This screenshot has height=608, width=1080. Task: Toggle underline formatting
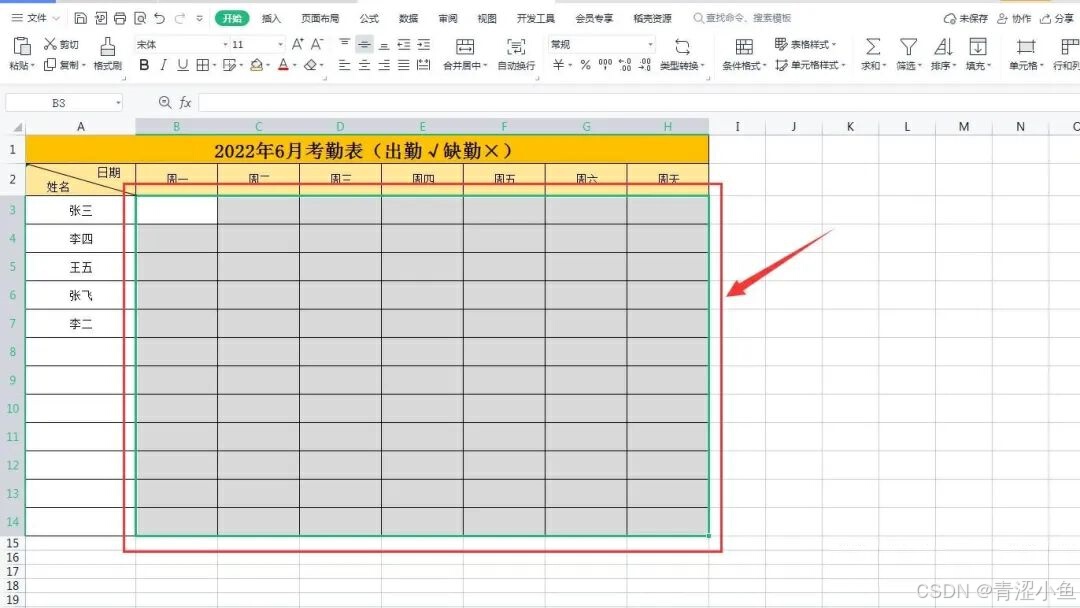click(x=183, y=65)
